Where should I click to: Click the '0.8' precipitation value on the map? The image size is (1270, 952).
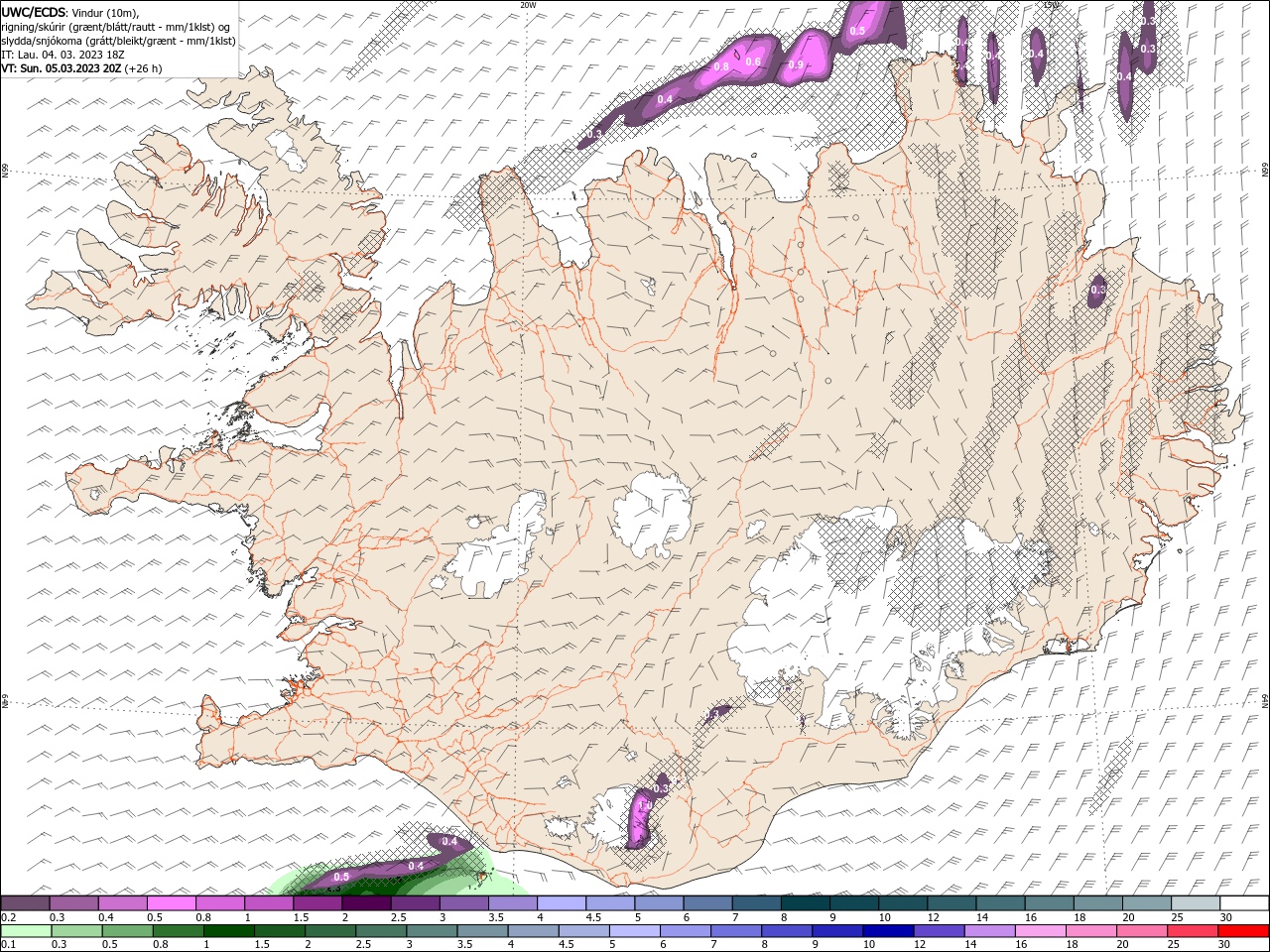[x=721, y=66]
